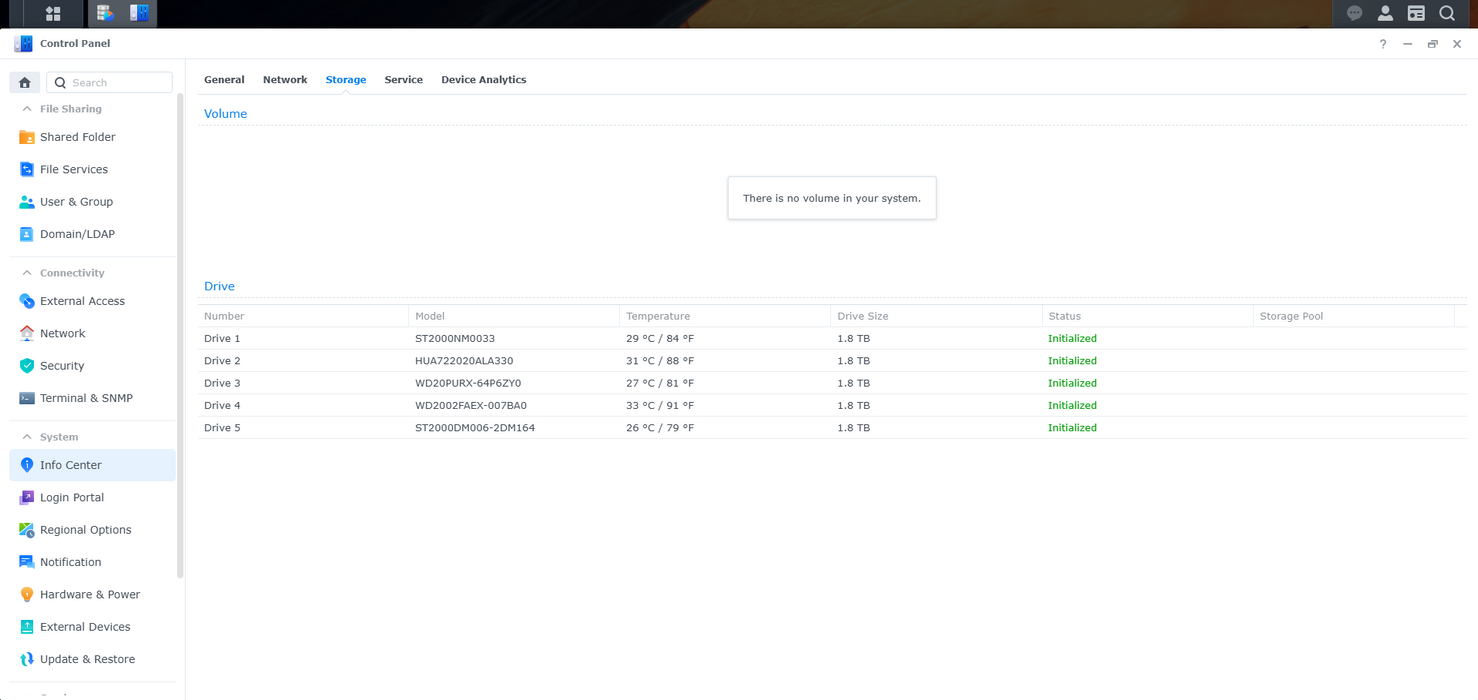Open Login Portal label
This screenshot has height=700, width=1478.
point(72,497)
